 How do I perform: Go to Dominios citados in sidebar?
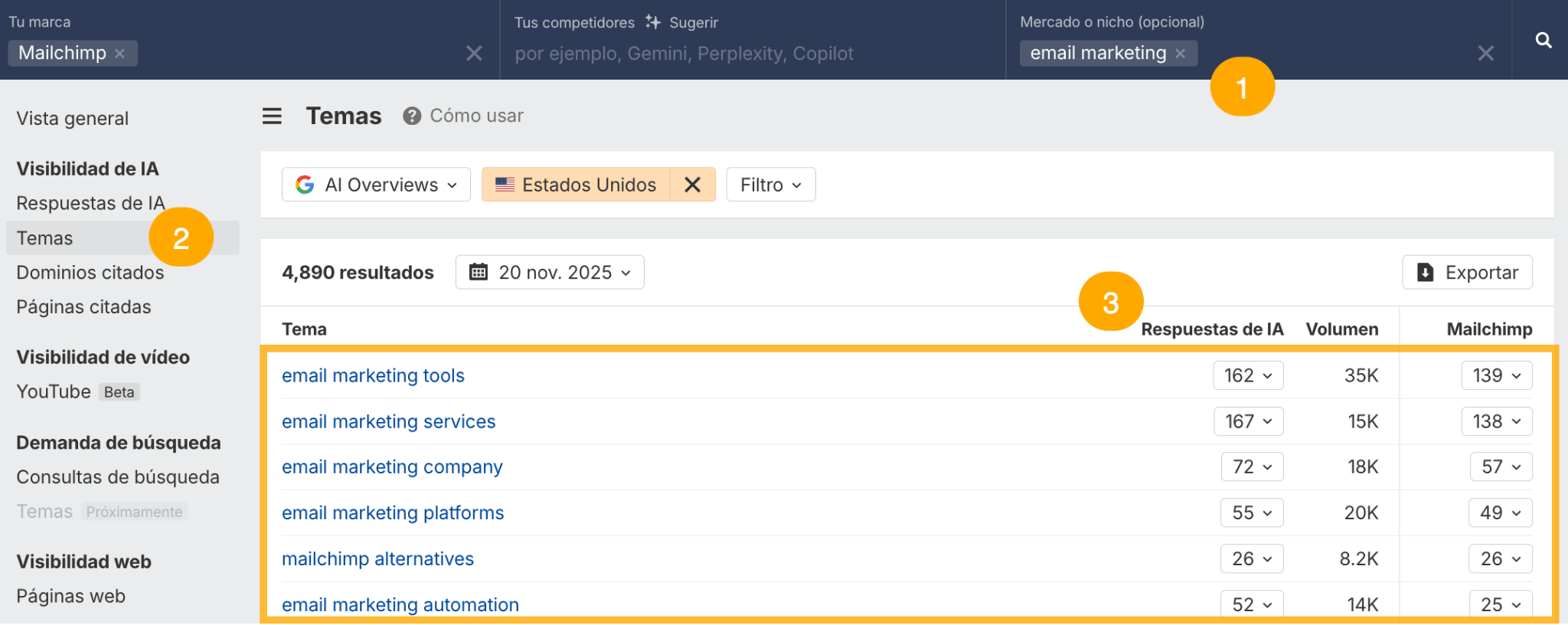(90, 273)
